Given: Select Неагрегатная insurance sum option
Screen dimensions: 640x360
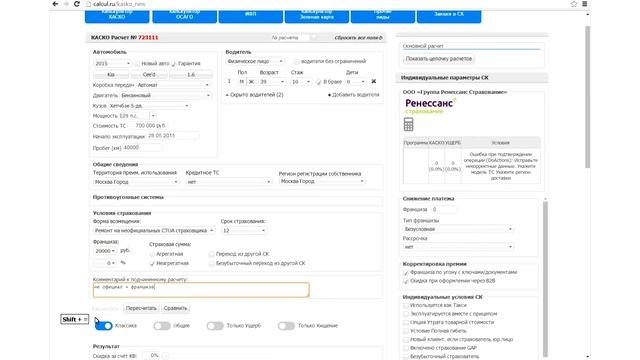Looking at the screenshot, I should [x=152, y=264].
